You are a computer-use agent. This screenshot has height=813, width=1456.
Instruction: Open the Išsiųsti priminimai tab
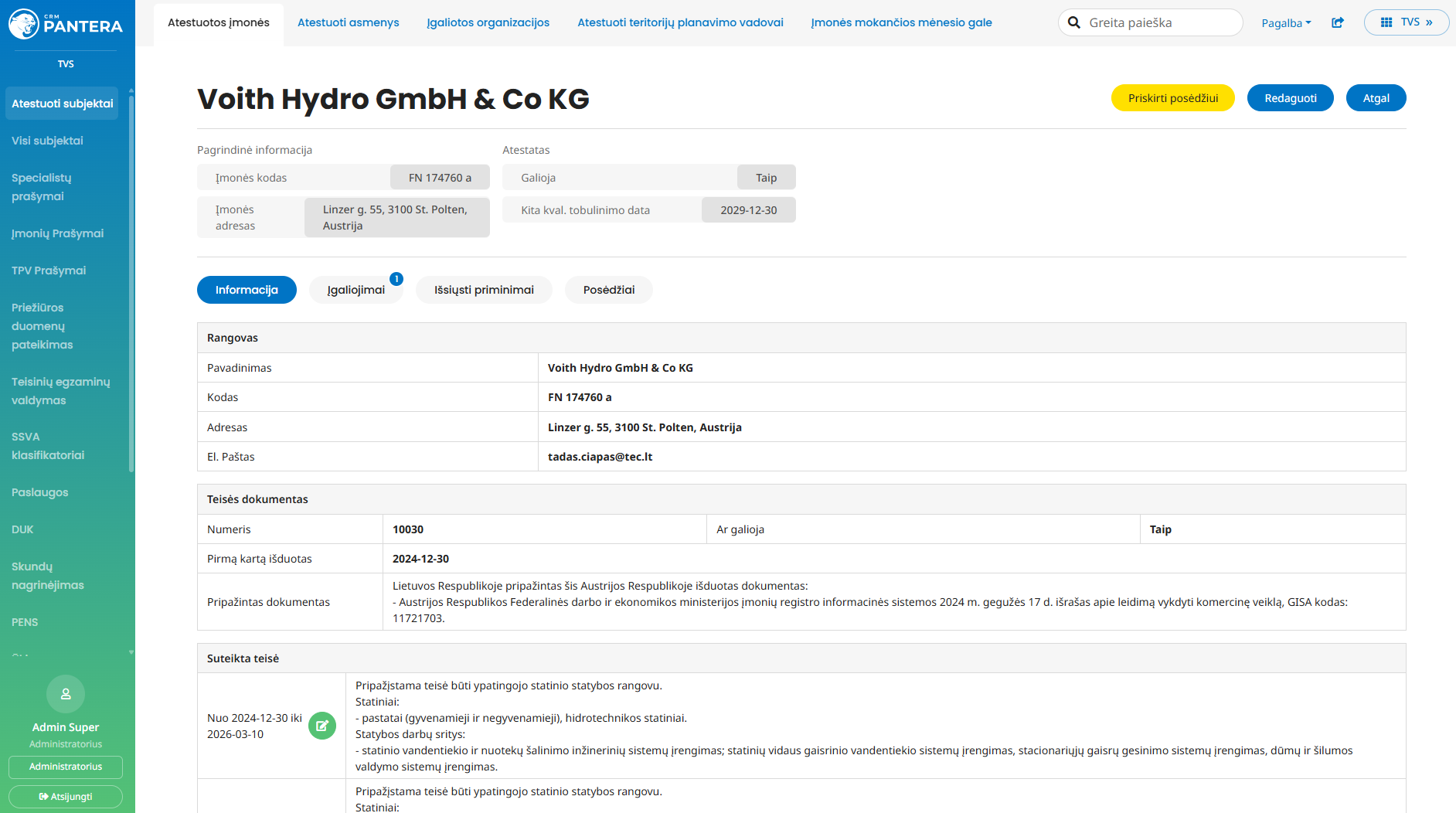coord(484,290)
